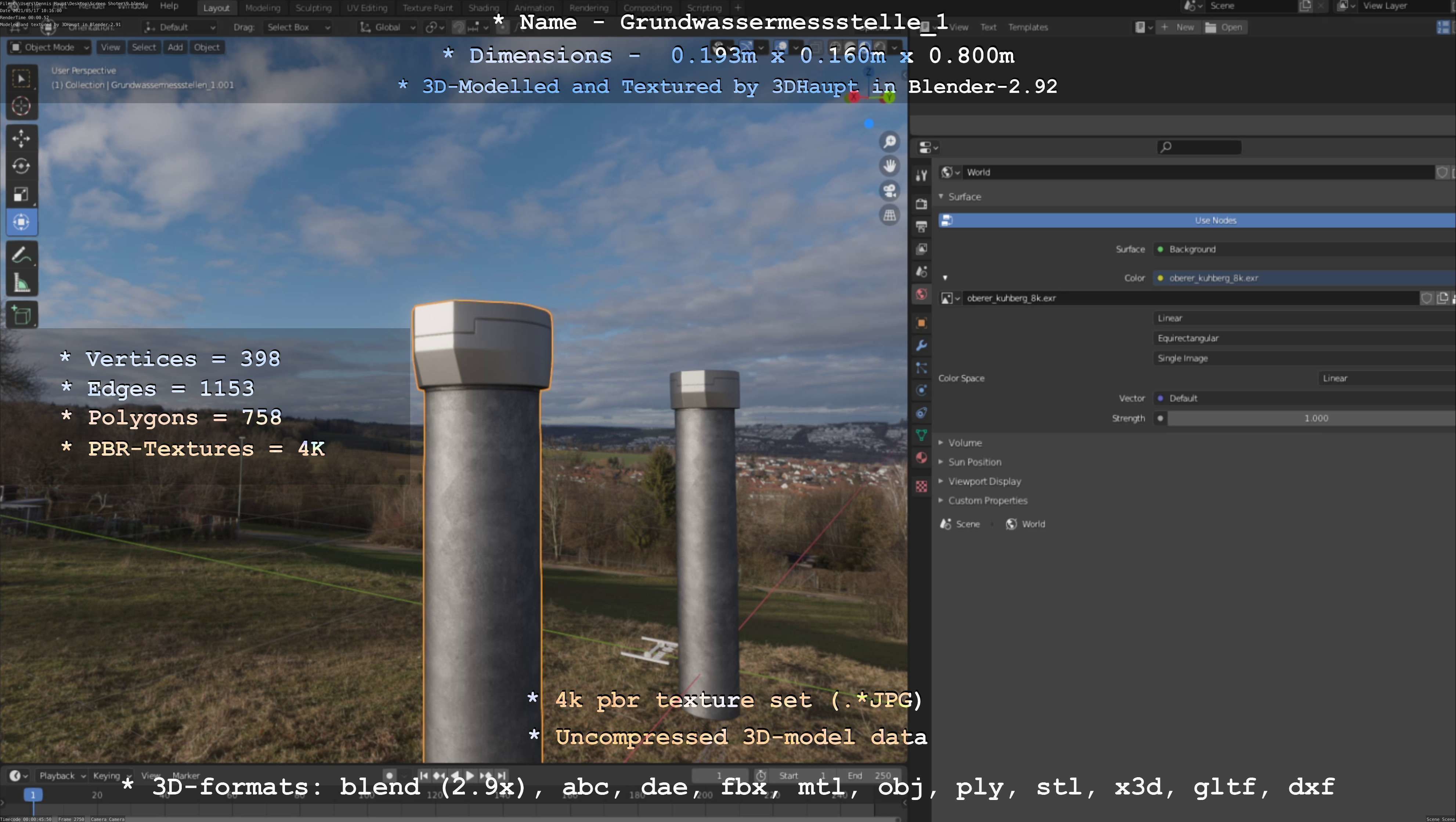Open Texture properties checker tab
The height and width of the screenshot is (822, 1456).
point(921,486)
